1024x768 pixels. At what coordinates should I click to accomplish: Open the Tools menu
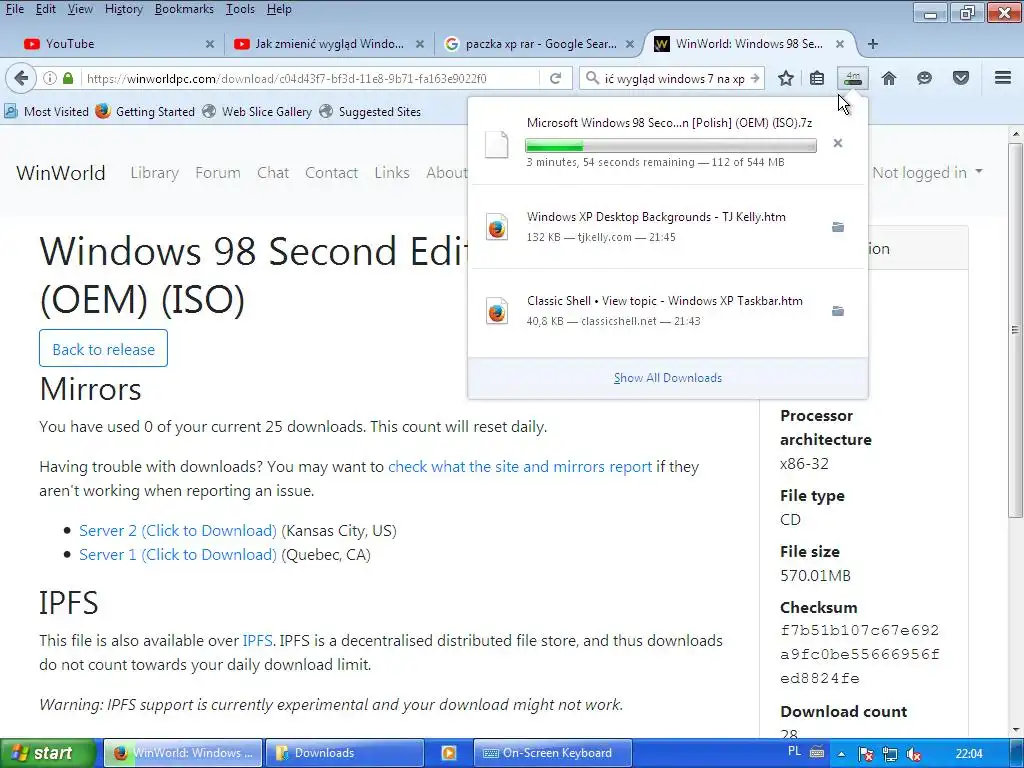pos(240,9)
